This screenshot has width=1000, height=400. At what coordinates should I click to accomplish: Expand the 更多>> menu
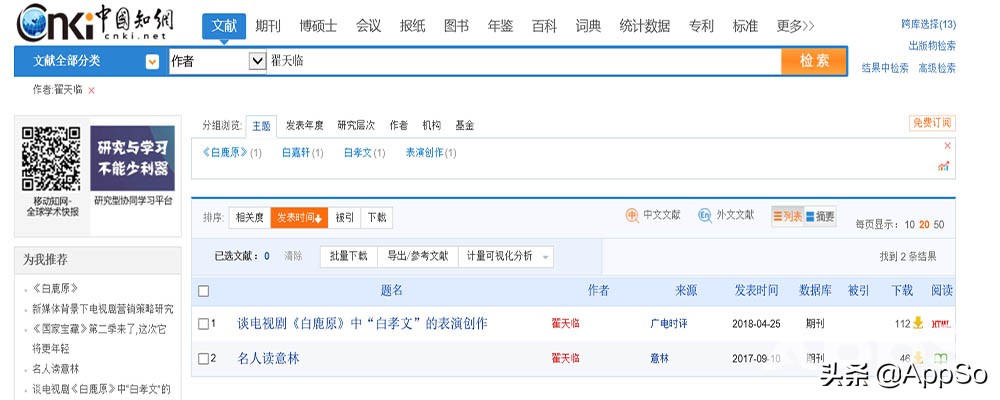[795, 26]
